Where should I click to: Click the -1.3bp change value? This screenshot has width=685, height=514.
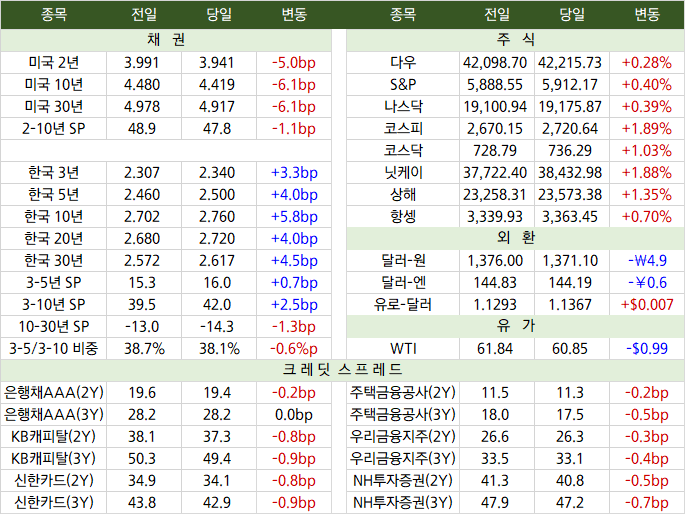(294, 327)
